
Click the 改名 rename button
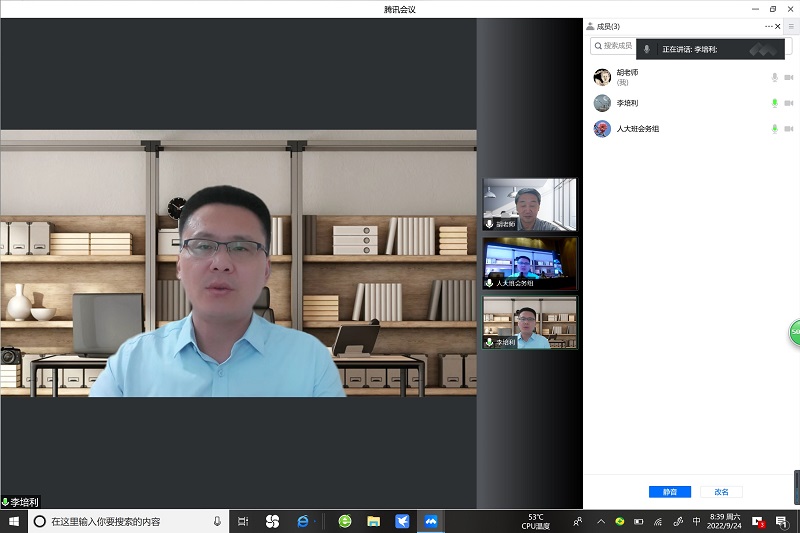[721, 492]
